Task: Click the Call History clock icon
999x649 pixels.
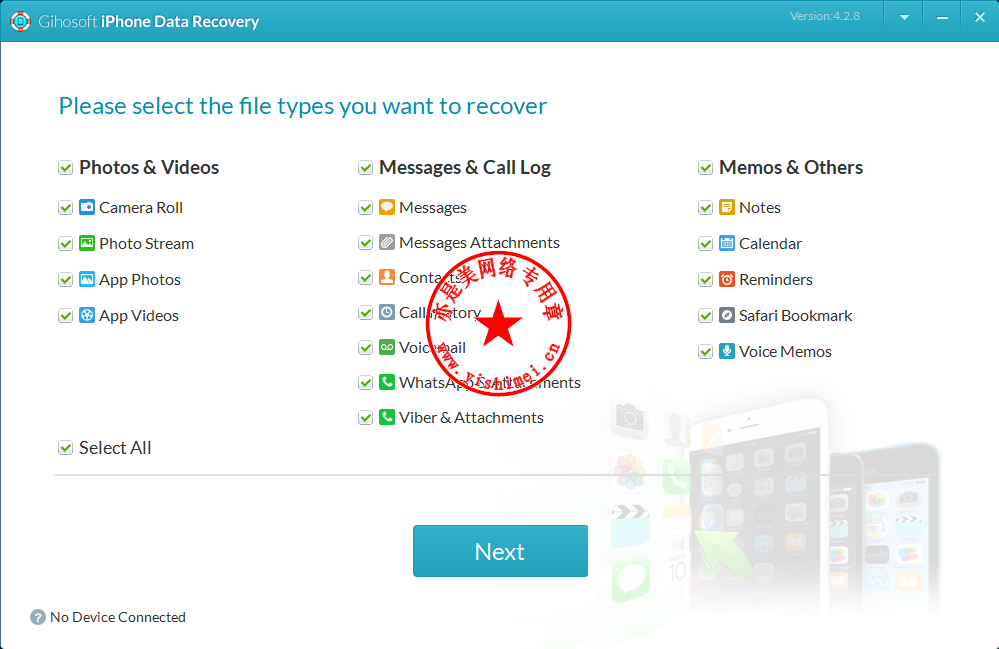Action: point(387,312)
